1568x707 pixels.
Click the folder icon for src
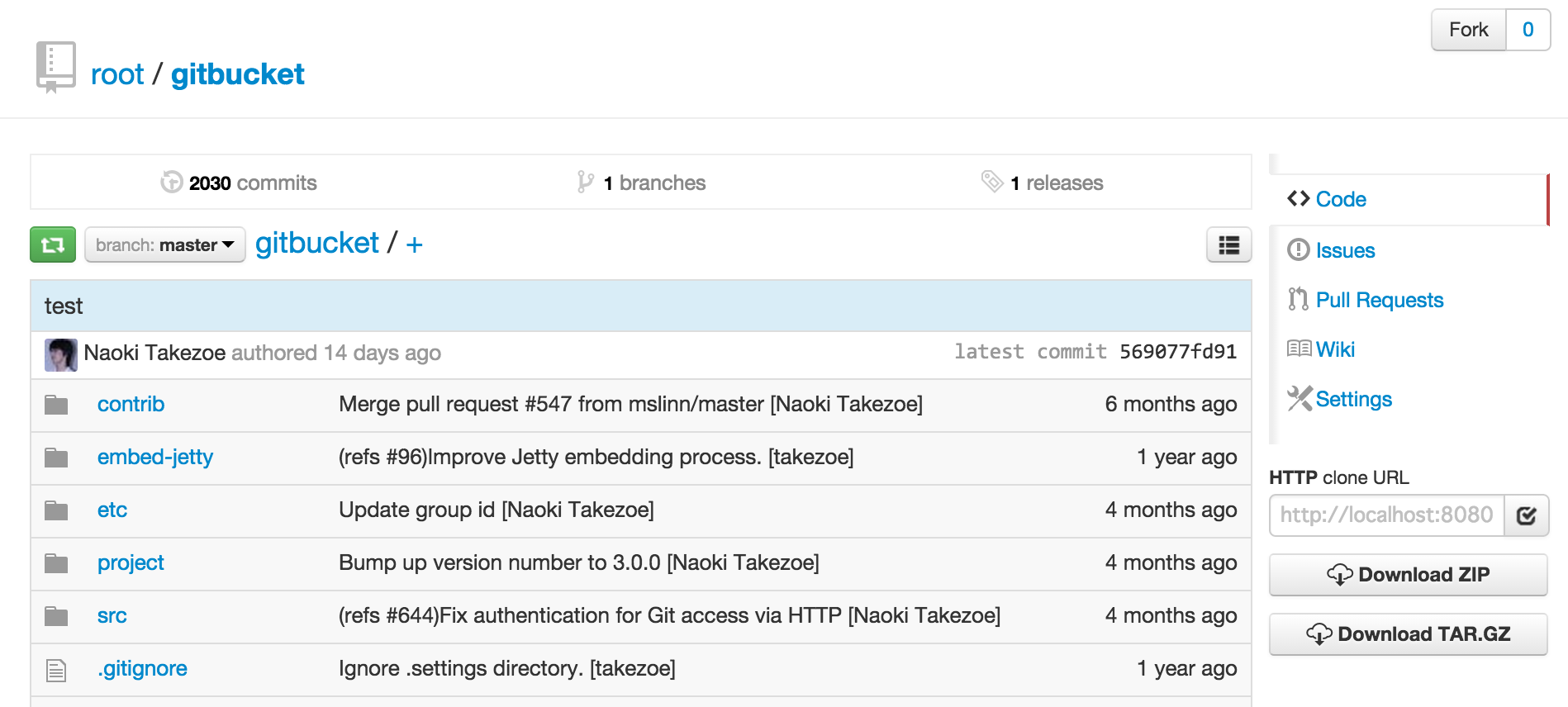[x=56, y=616]
